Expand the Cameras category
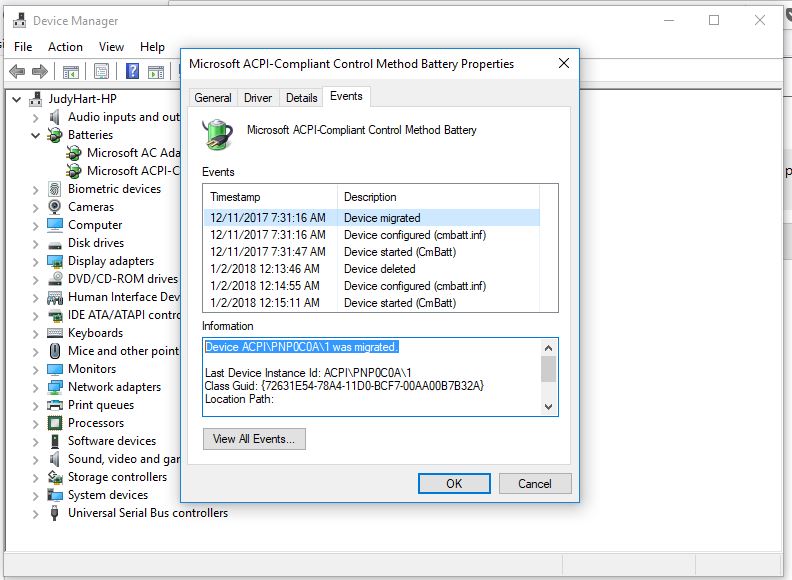The height and width of the screenshot is (580, 792). coord(35,207)
